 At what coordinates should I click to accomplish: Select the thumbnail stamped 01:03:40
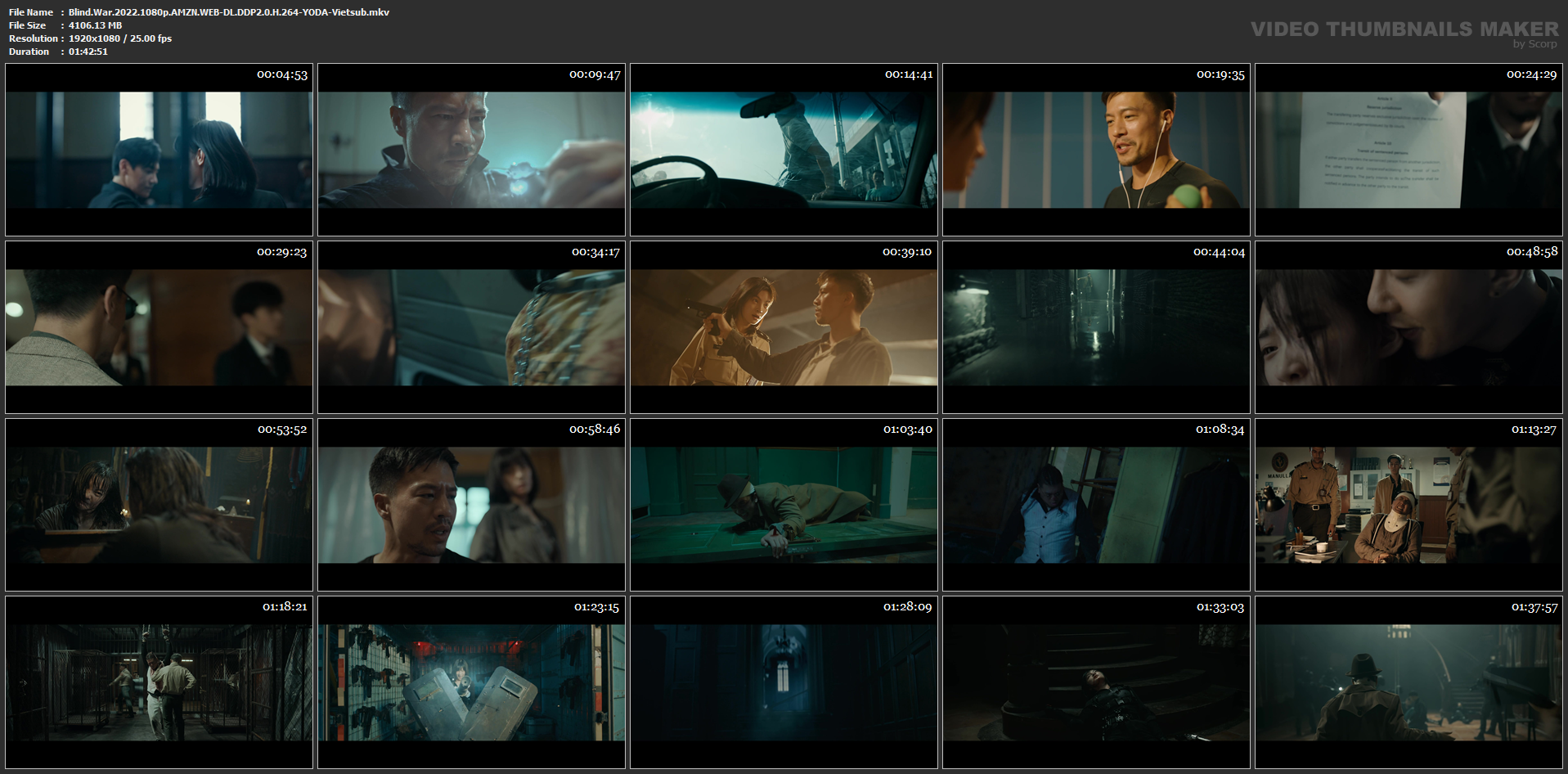click(784, 505)
